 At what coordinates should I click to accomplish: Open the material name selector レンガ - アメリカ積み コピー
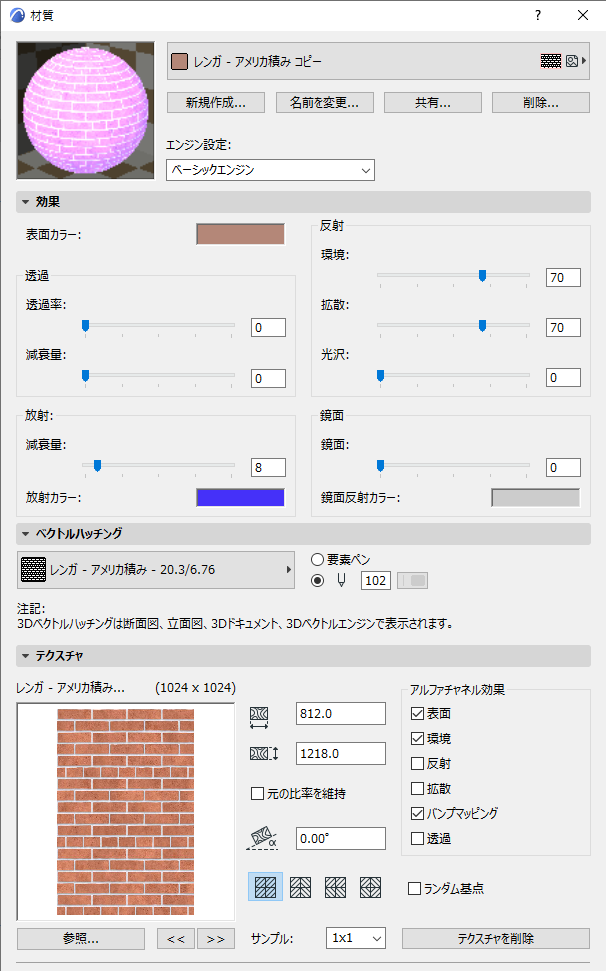point(377,61)
